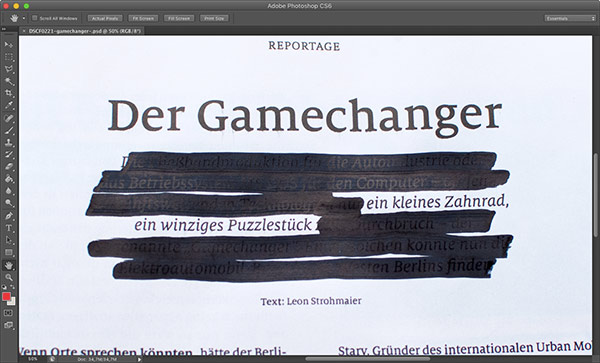Select the Path Selection tool
Image resolution: width=600 pixels, height=363 pixels.
click(8, 240)
